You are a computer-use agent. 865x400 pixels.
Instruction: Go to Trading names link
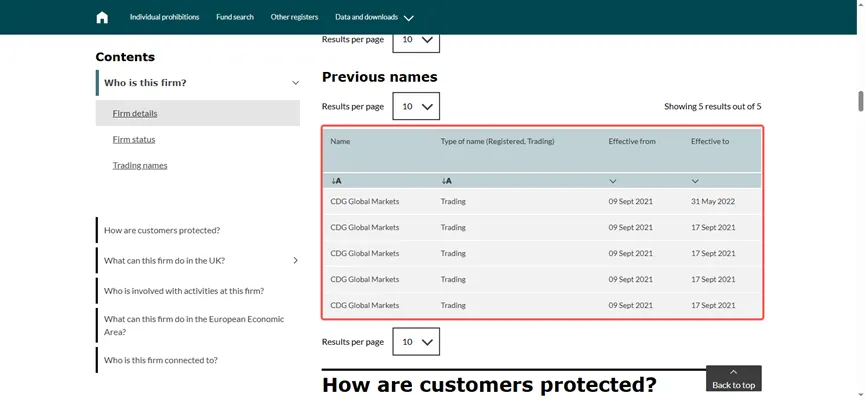pos(140,166)
